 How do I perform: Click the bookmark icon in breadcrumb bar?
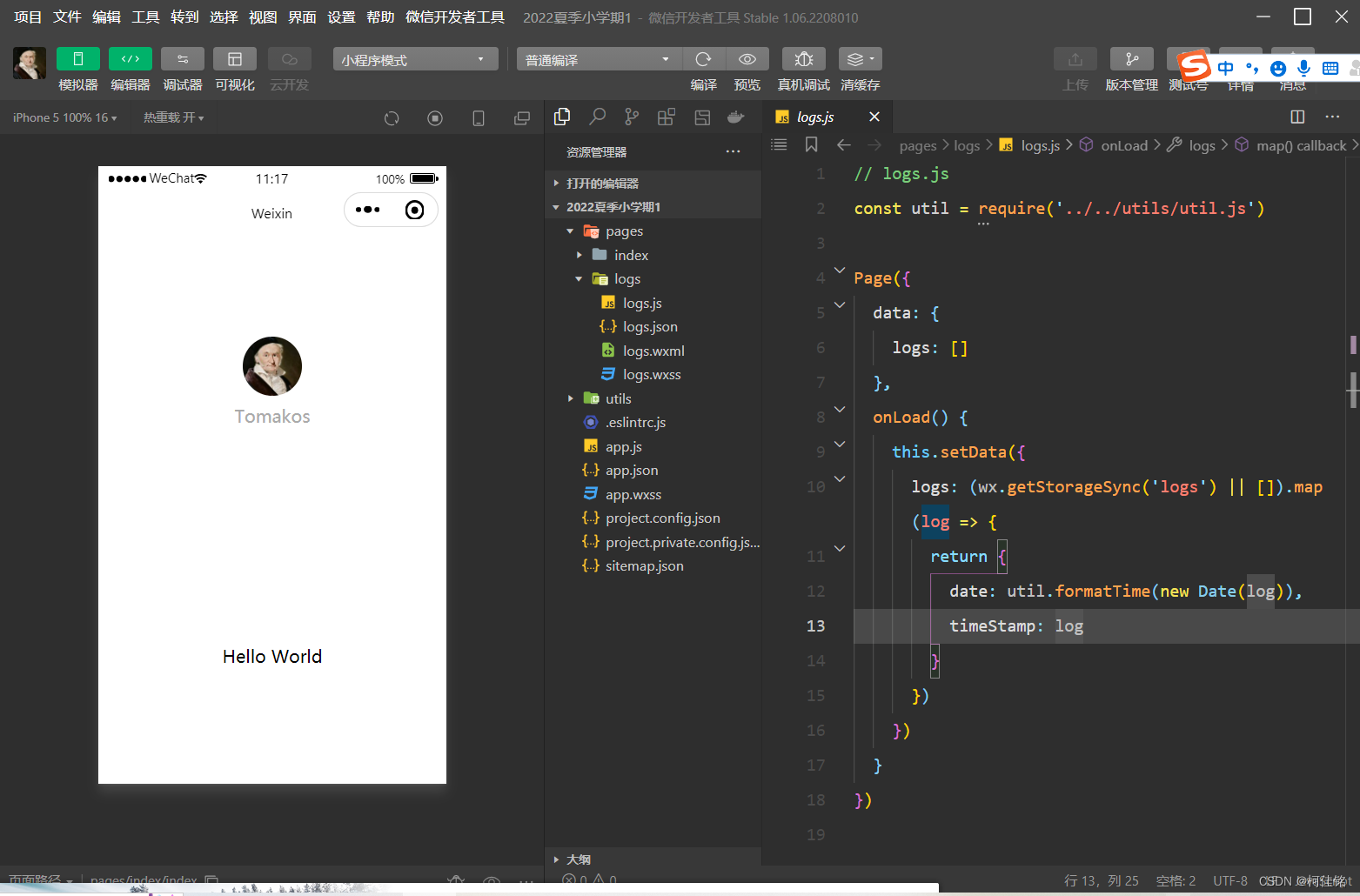pyautogui.click(x=812, y=144)
